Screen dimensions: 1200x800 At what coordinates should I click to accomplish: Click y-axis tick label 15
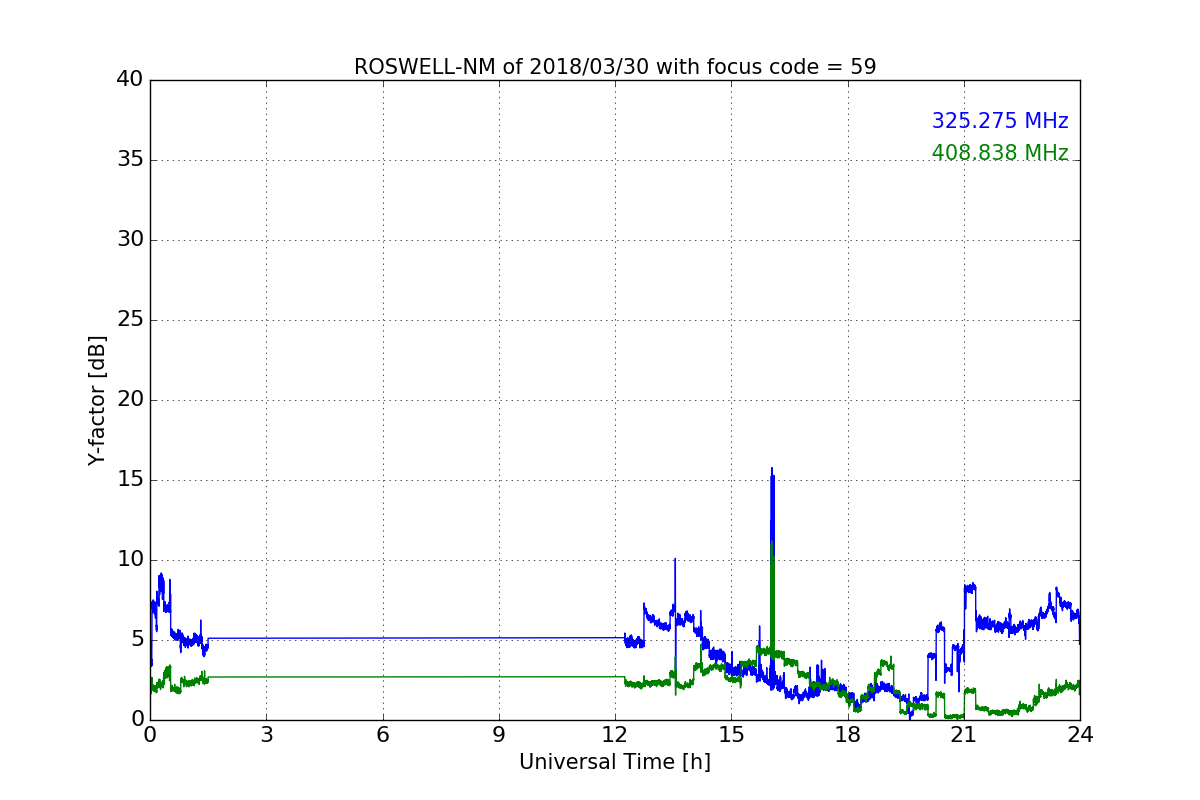point(130,480)
